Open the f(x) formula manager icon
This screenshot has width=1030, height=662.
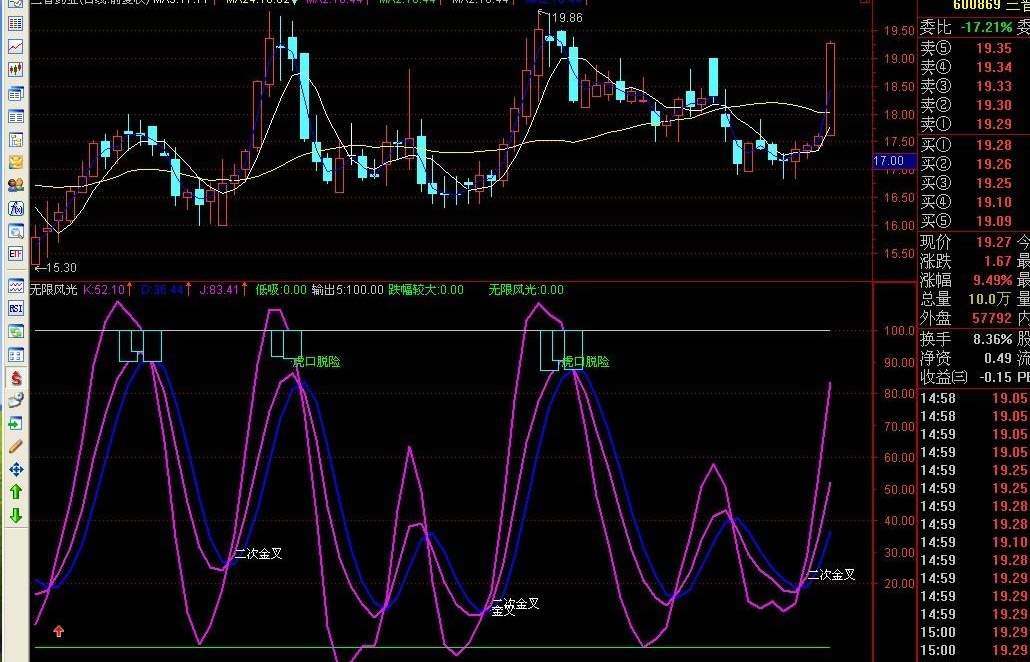15,208
